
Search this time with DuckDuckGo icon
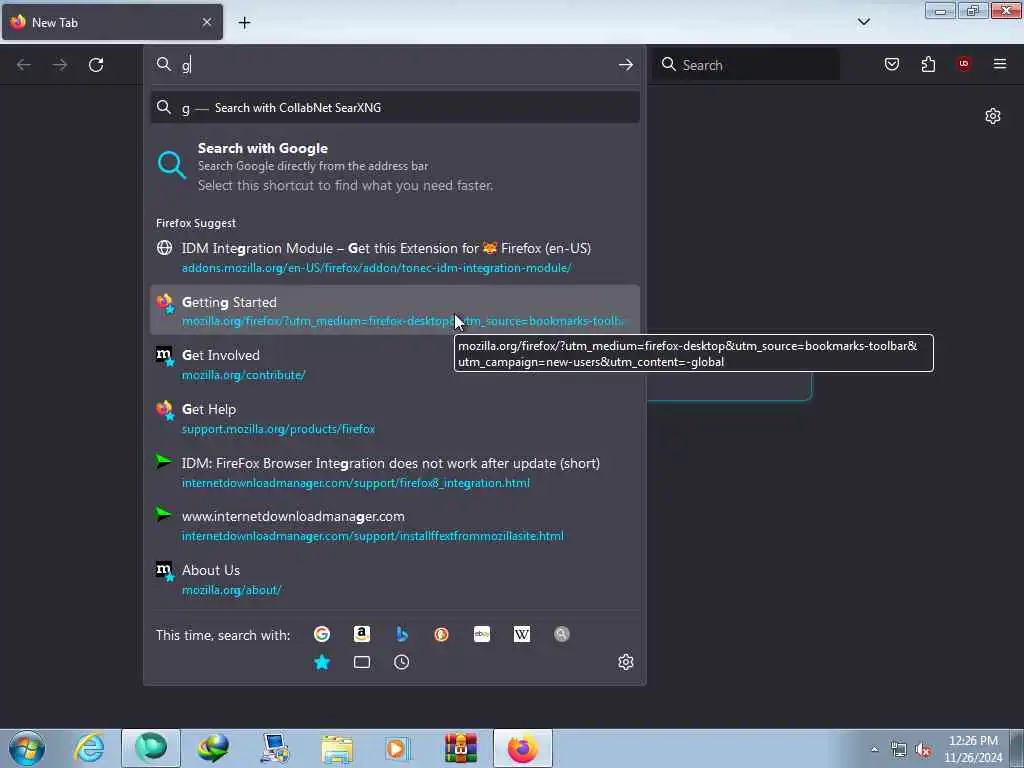coord(441,634)
